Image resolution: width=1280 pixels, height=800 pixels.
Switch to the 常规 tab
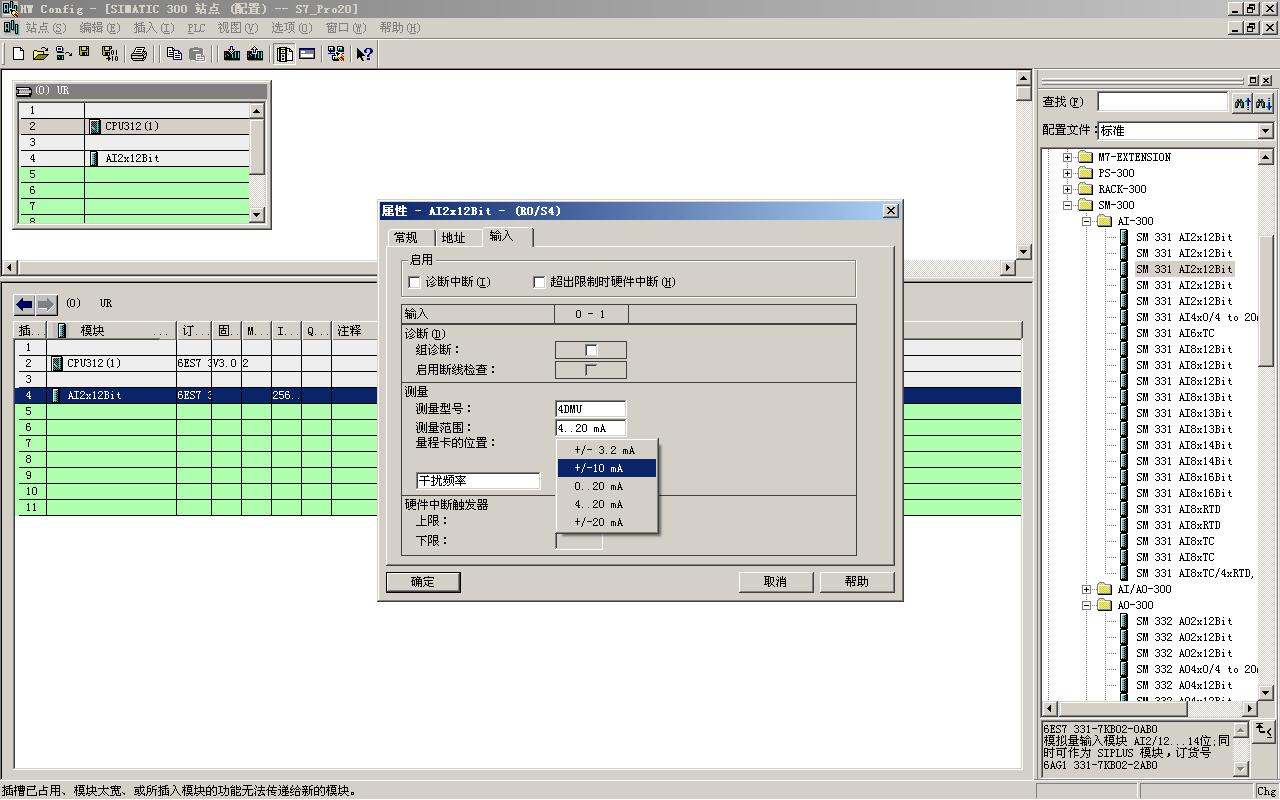[406, 238]
